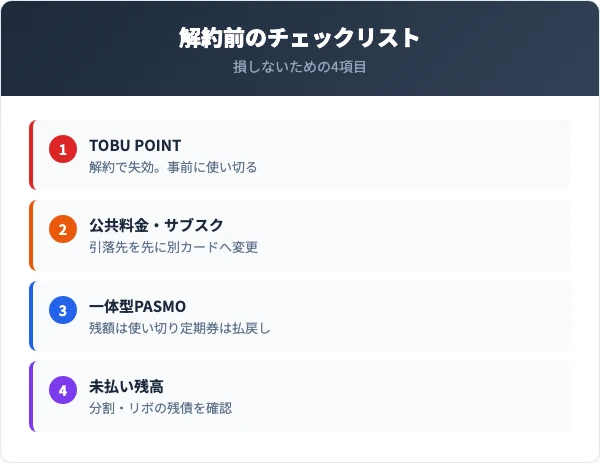Viewport: 600px width, 463px height.
Task: Select the 公共料金・サブスク heading
Action: click(156, 225)
